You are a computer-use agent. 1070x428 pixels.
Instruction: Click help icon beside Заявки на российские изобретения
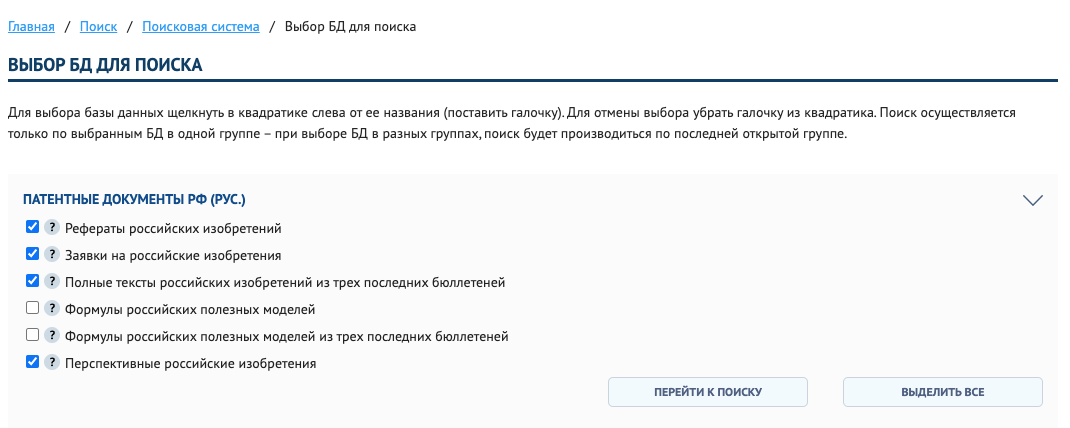coord(52,254)
